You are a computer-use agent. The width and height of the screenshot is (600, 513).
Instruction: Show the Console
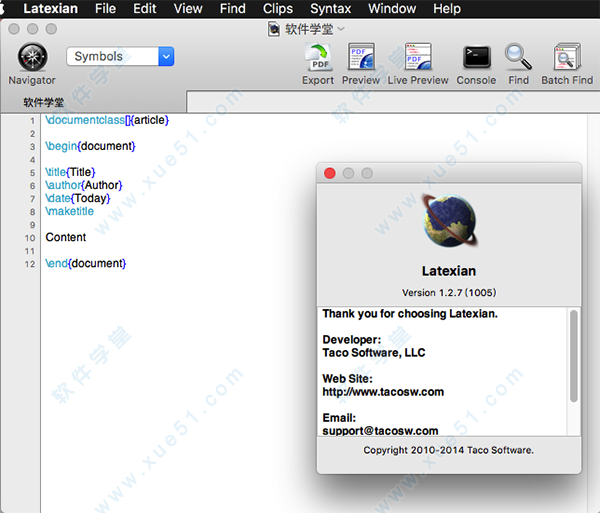pos(476,57)
